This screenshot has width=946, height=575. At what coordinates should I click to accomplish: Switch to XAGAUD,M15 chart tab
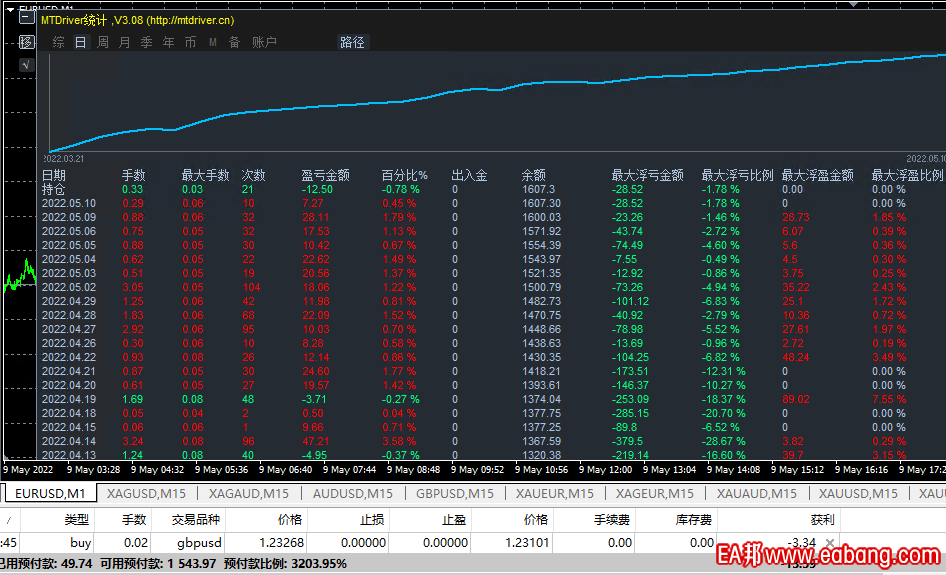click(249, 494)
